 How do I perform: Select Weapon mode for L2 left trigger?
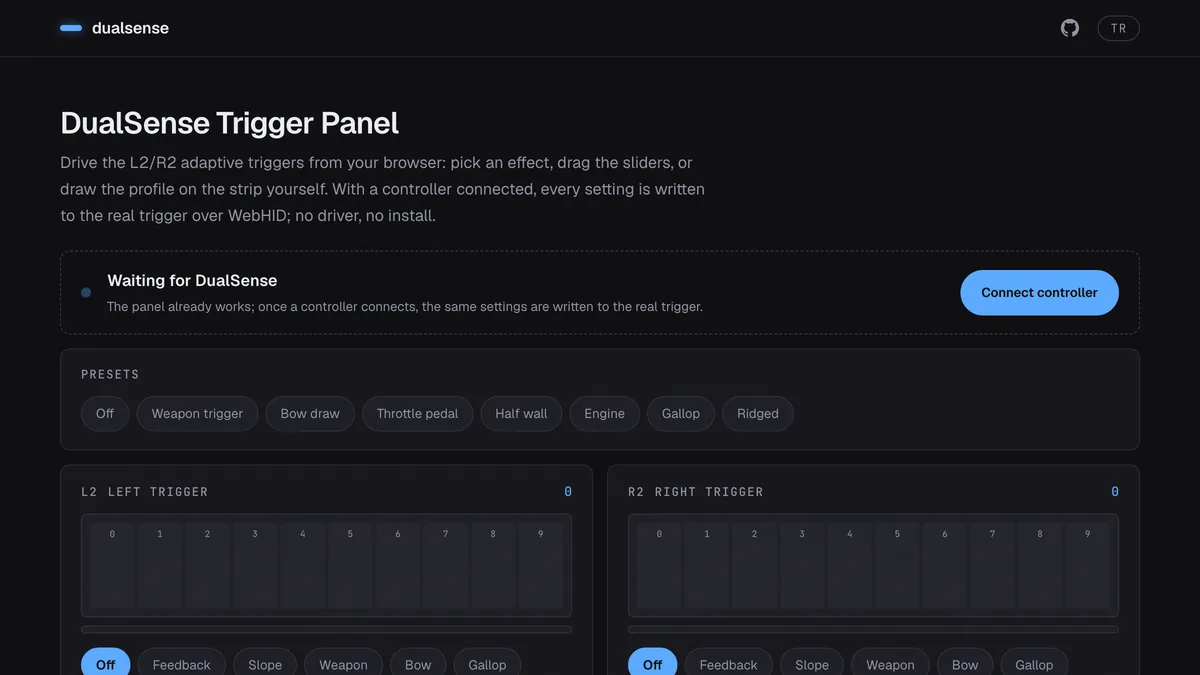coord(343,663)
